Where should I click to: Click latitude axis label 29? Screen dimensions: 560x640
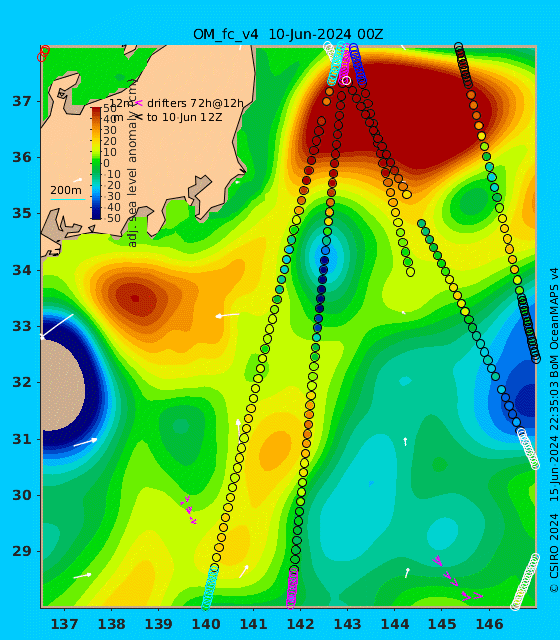pyautogui.click(x=22, y=551)
